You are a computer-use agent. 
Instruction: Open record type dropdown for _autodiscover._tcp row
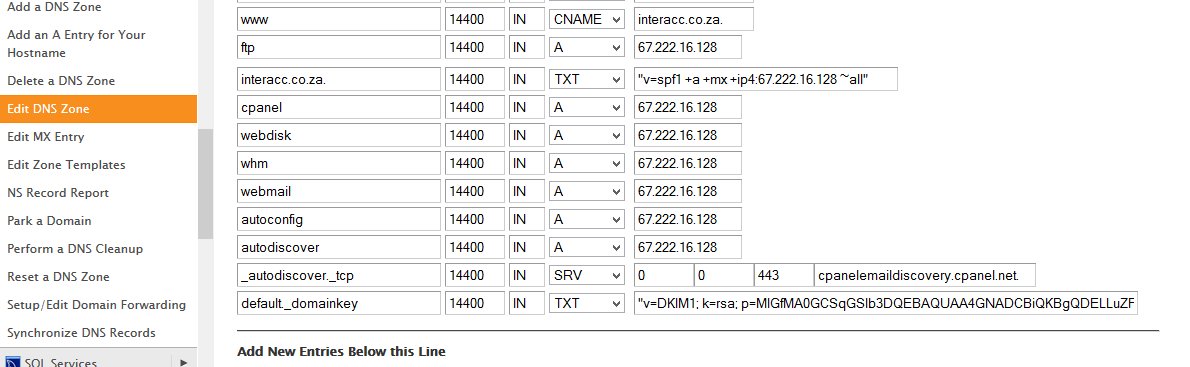(587, 275)
